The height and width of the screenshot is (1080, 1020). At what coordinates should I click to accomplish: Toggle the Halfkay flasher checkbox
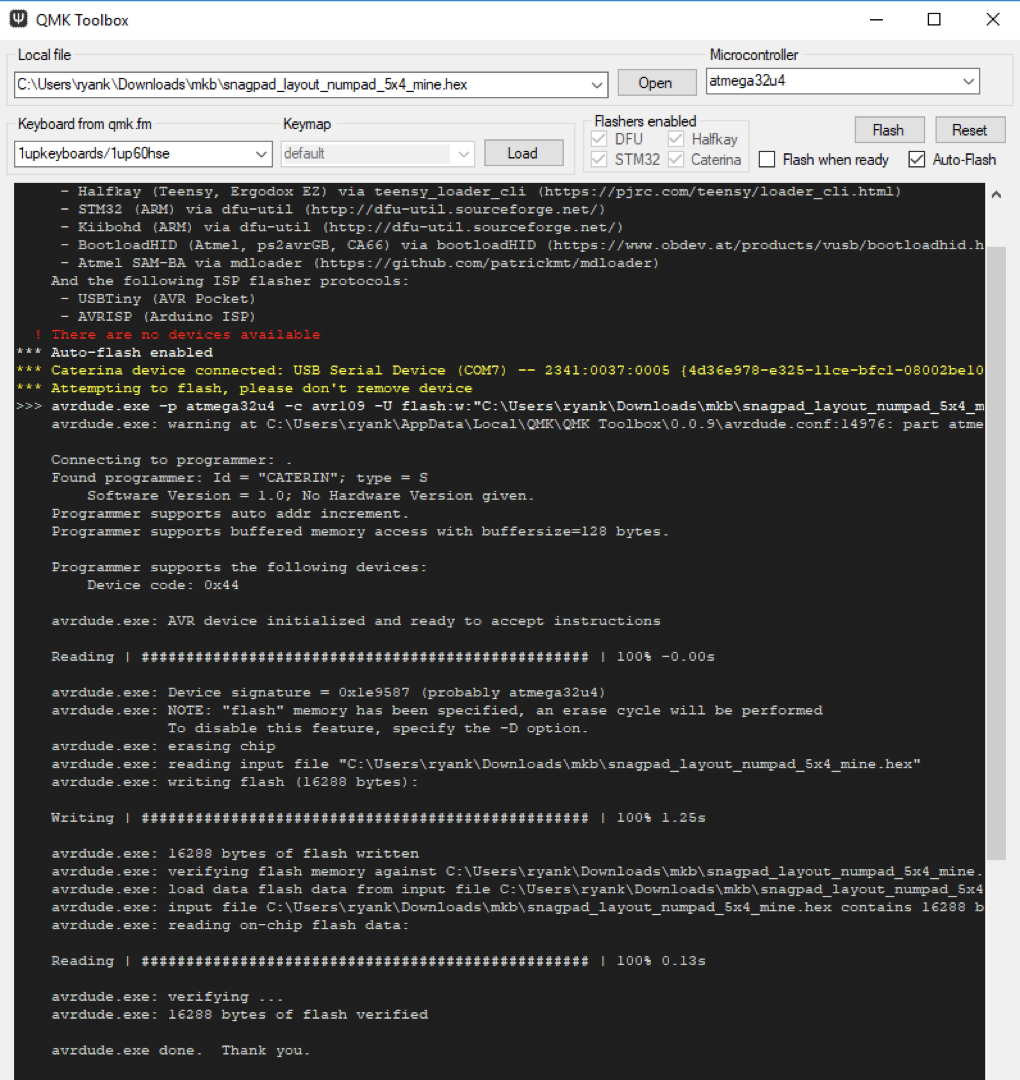[676, 139]
